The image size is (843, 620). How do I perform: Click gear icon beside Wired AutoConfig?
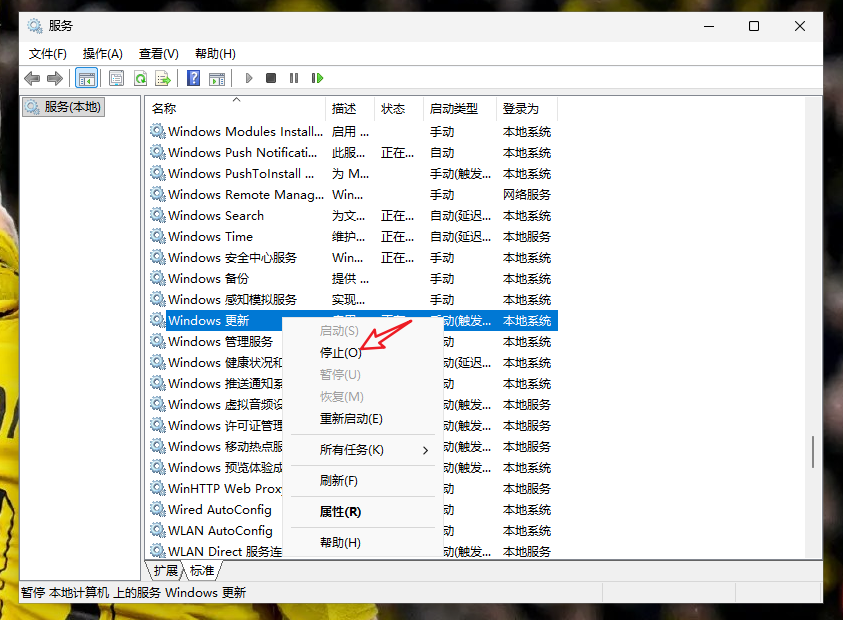pyautogui.click(x=158, y=510)
